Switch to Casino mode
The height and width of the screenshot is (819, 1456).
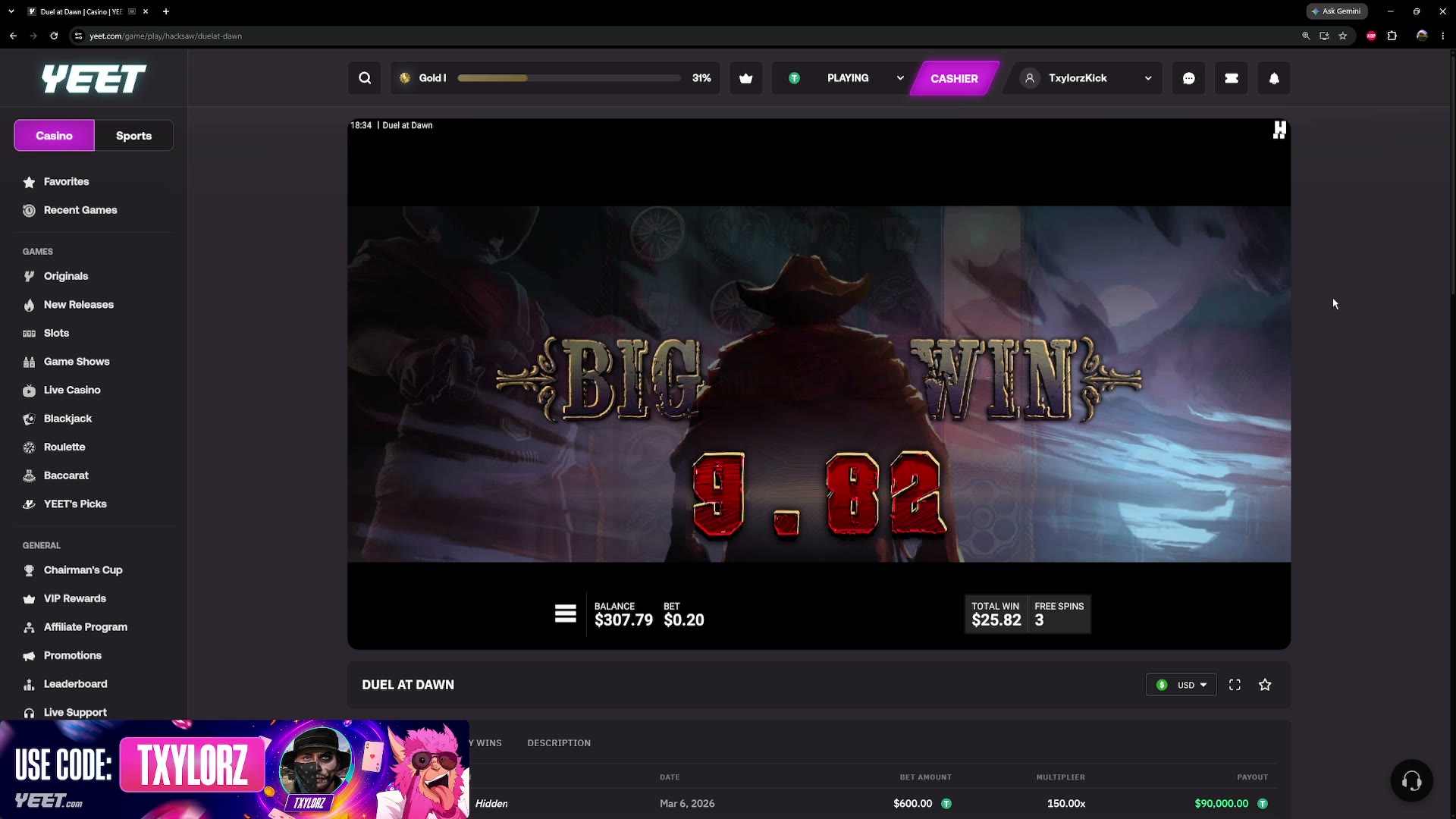tap(55, 136)
